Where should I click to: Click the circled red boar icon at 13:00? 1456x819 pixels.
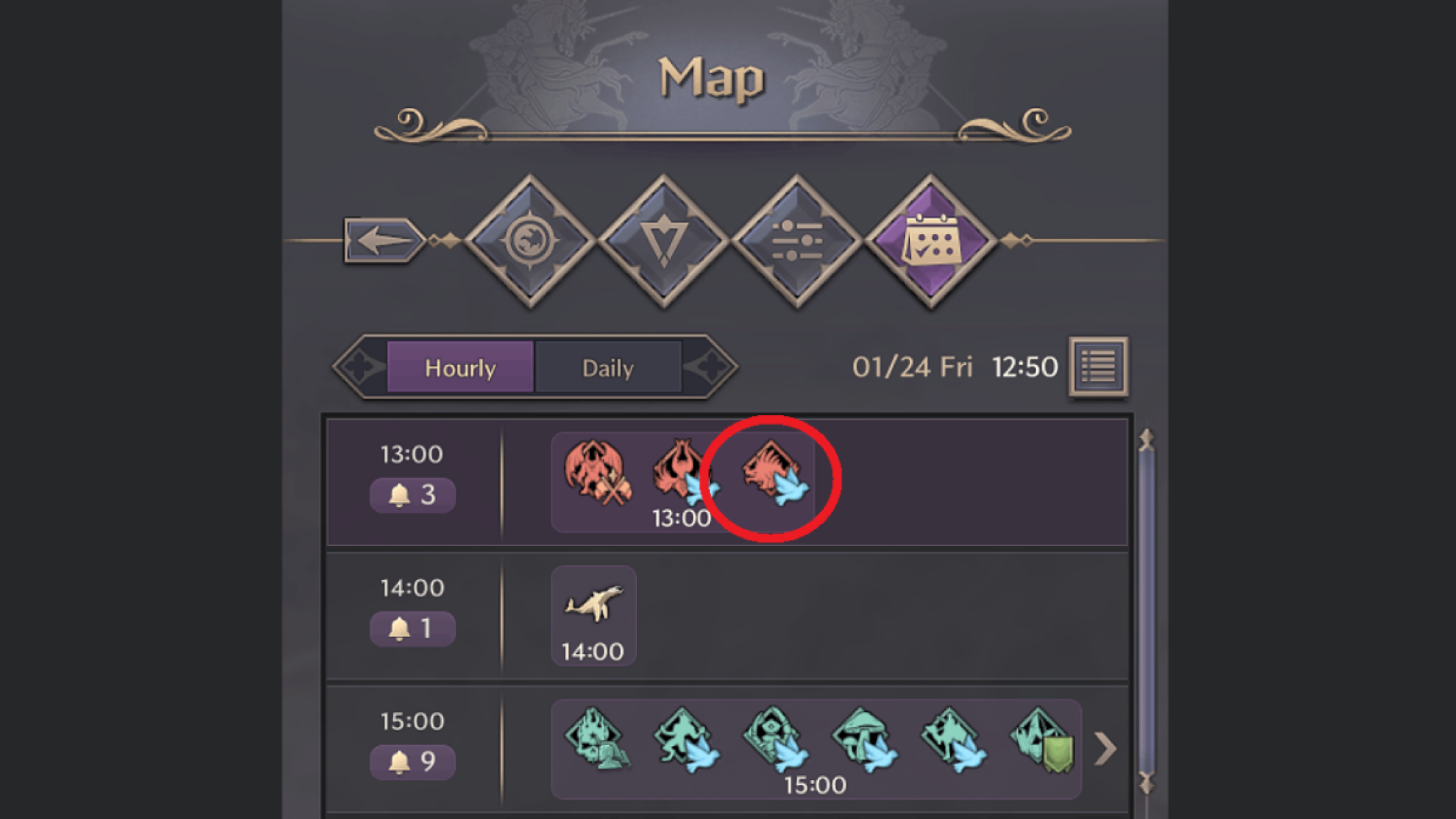click(769, 477)
